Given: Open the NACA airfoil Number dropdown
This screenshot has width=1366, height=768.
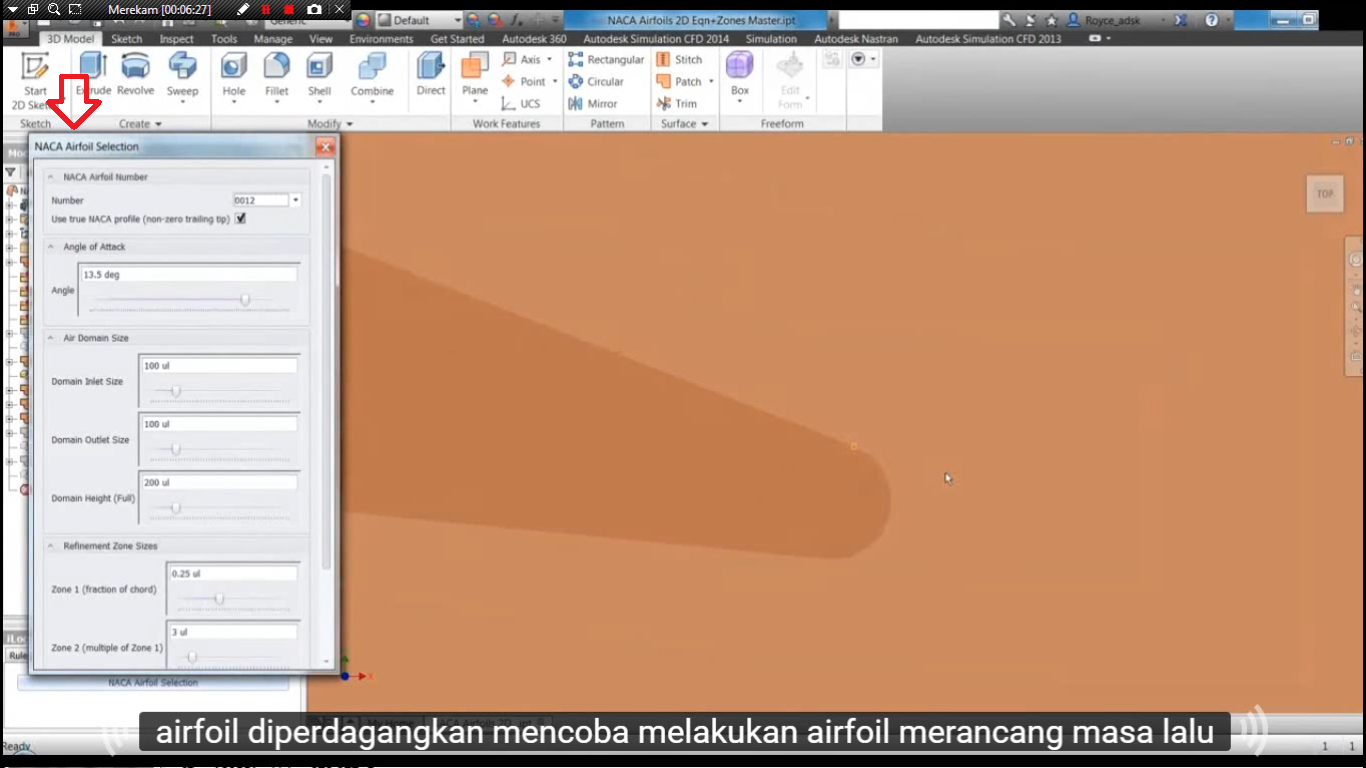Looking at the screenshot, I should (295, 199).
